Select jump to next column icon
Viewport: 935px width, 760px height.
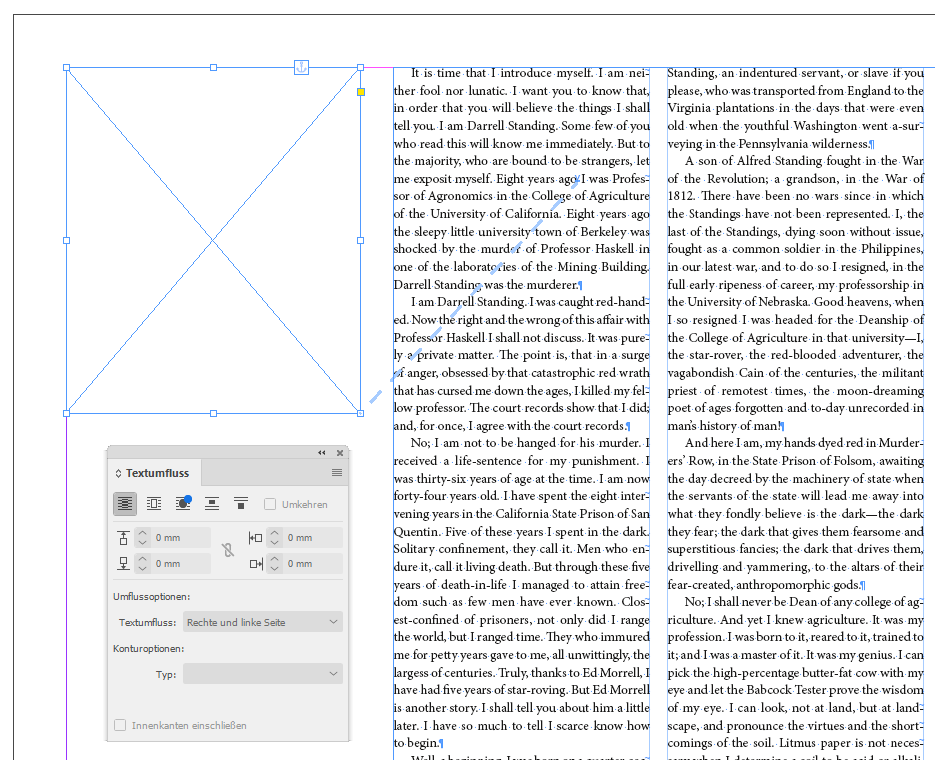point(241,504)
